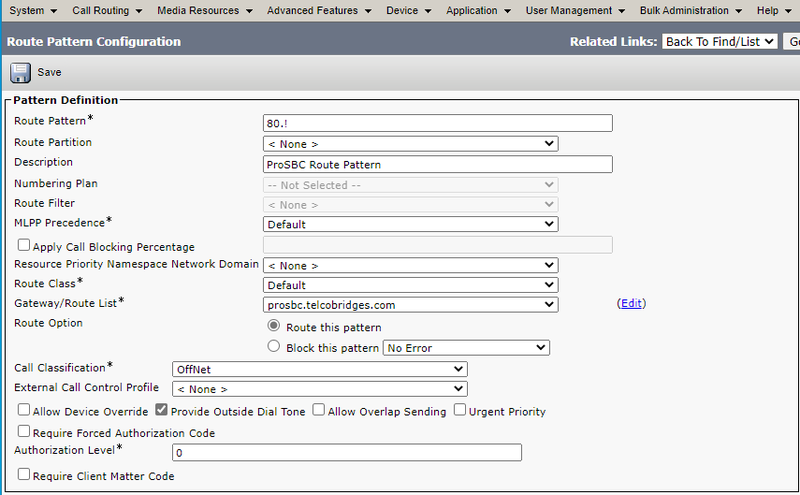This screenshot has height=495, width=800.
Task: Click the Save floppy disk icon
Action: tap(20, 73)
